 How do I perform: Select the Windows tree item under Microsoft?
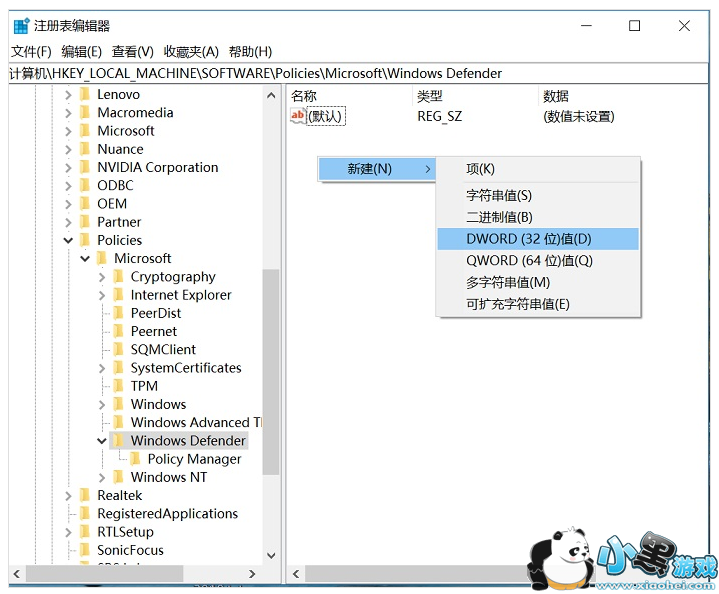point(158,404)
